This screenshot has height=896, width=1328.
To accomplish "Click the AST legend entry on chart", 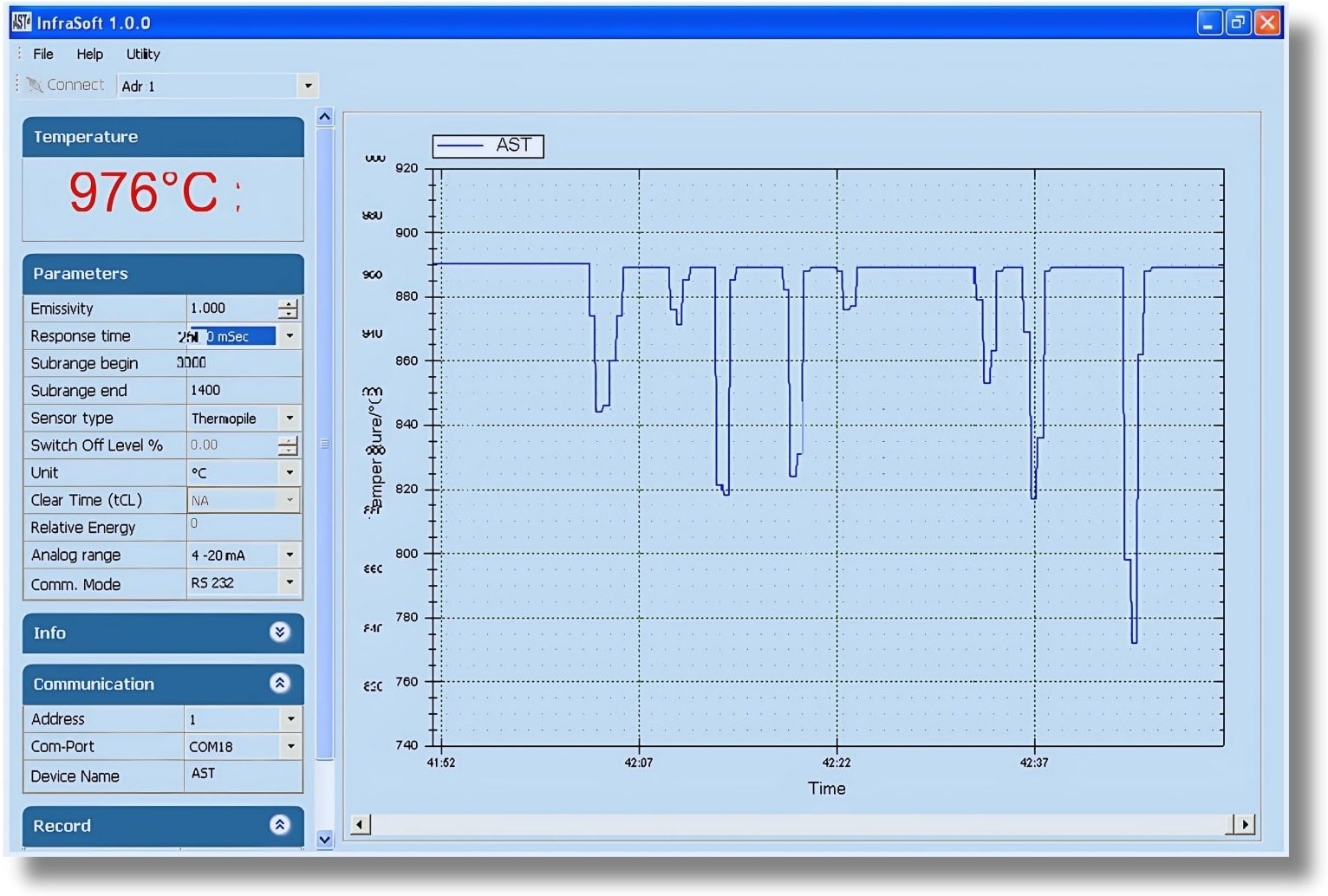I will [488, 146].
